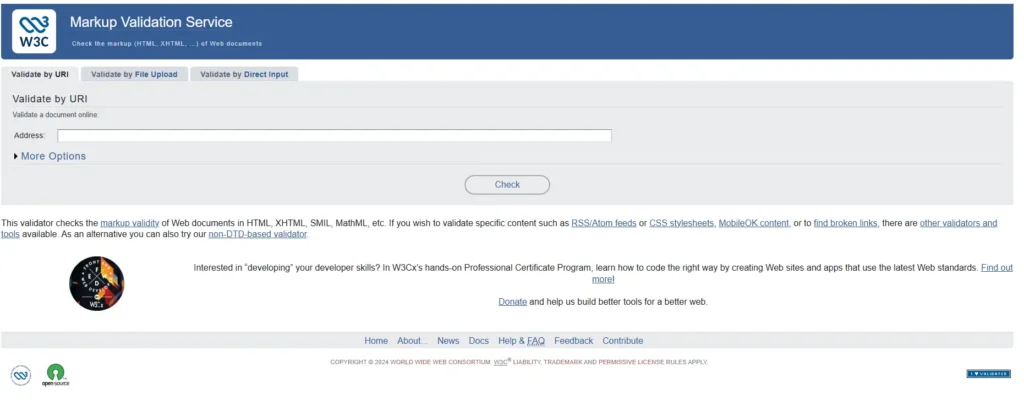Click the small W3C icon in footer

coord(21,375)
